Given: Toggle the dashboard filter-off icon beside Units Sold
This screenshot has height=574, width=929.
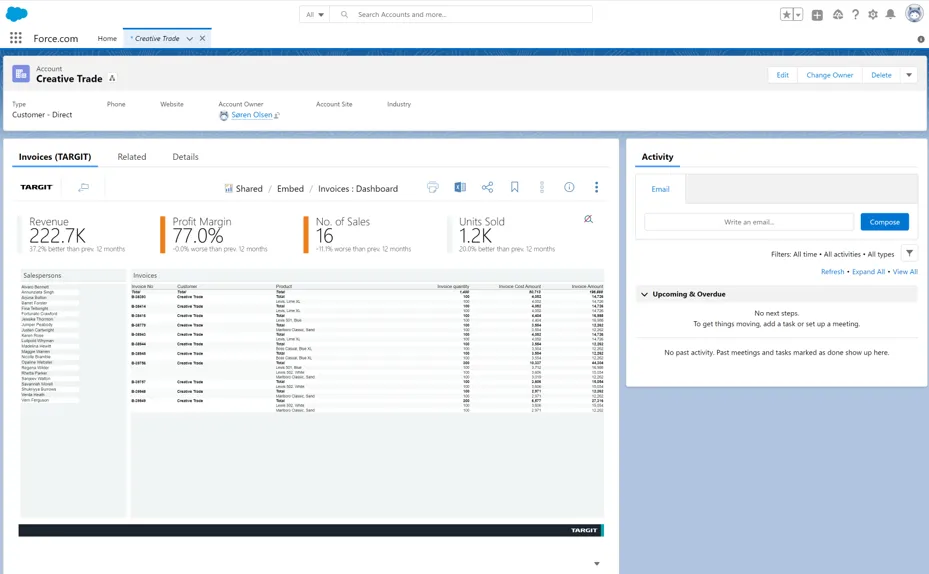Looking at the screenshot, I should 588,219.
